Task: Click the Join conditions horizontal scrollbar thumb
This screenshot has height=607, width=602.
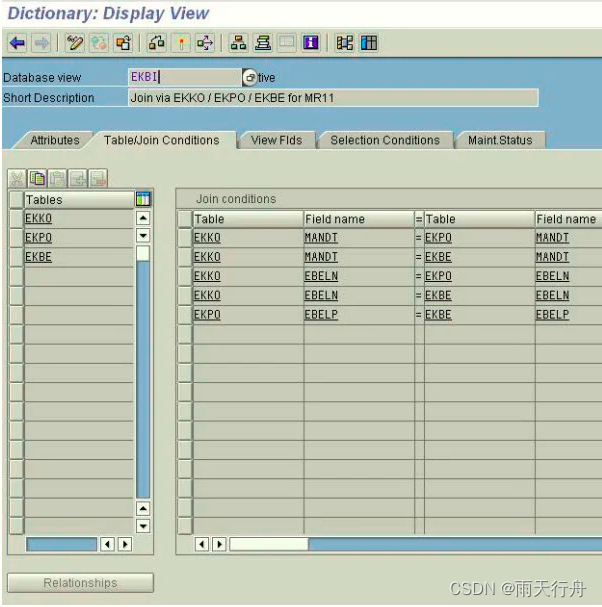Action: (x=269, y=544)
